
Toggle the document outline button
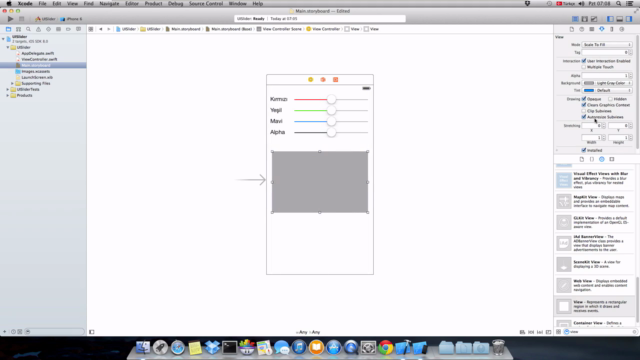(92, 332)
